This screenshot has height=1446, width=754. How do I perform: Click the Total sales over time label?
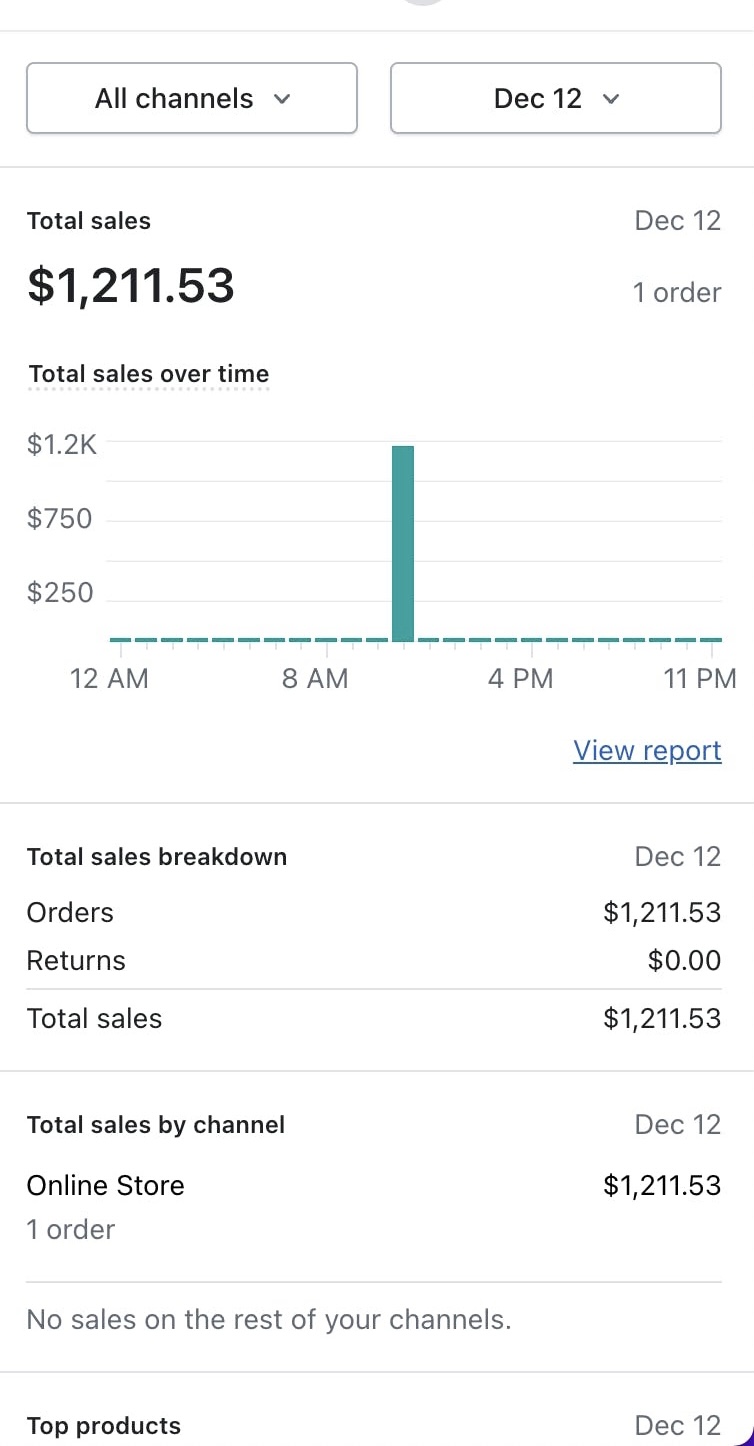pos(149,374)
